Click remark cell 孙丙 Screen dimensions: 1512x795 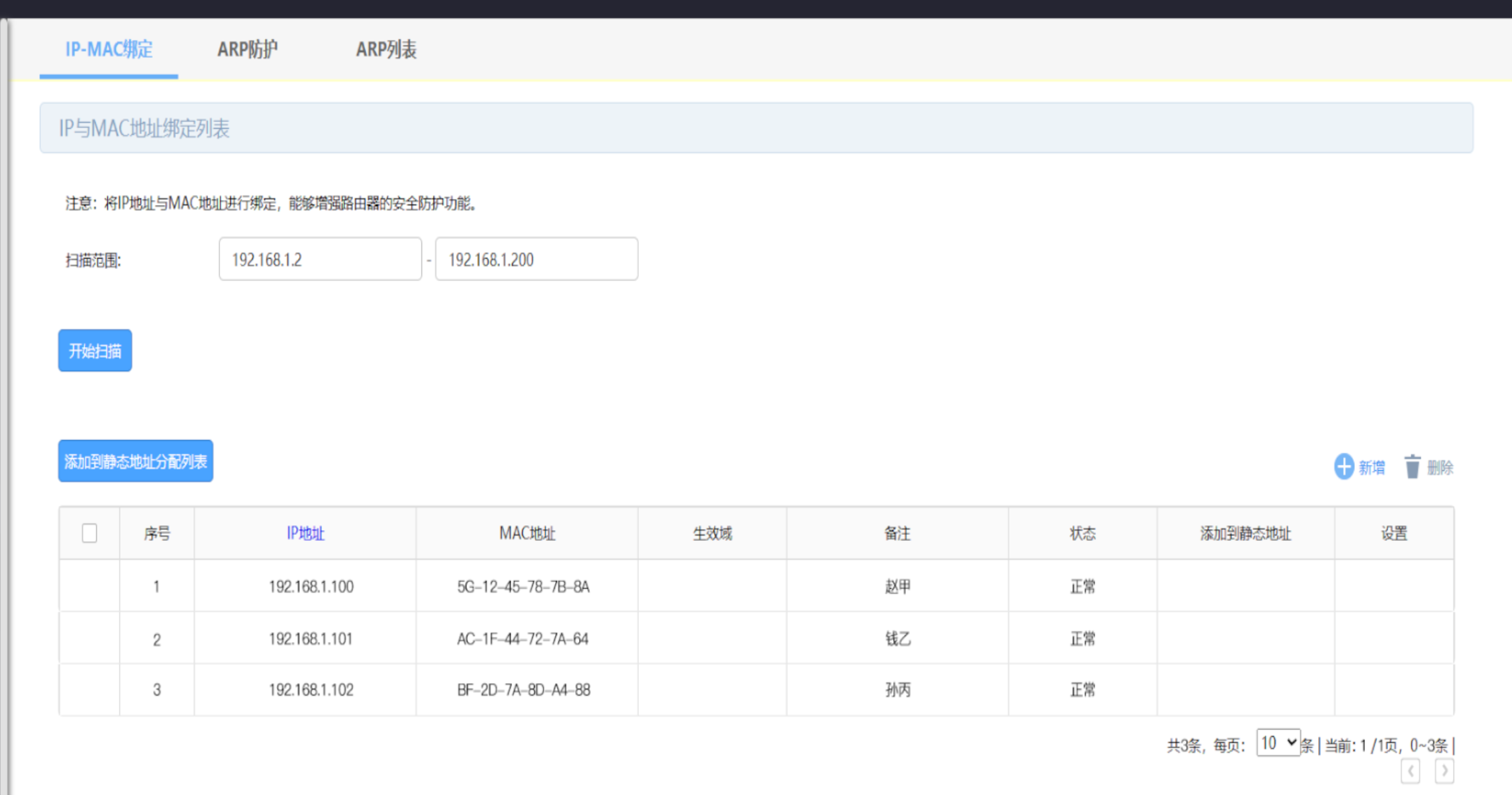897,690
